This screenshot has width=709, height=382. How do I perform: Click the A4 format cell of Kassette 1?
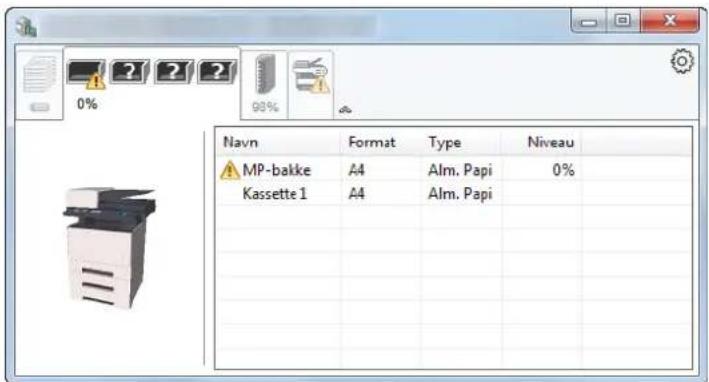click(356, 193)
